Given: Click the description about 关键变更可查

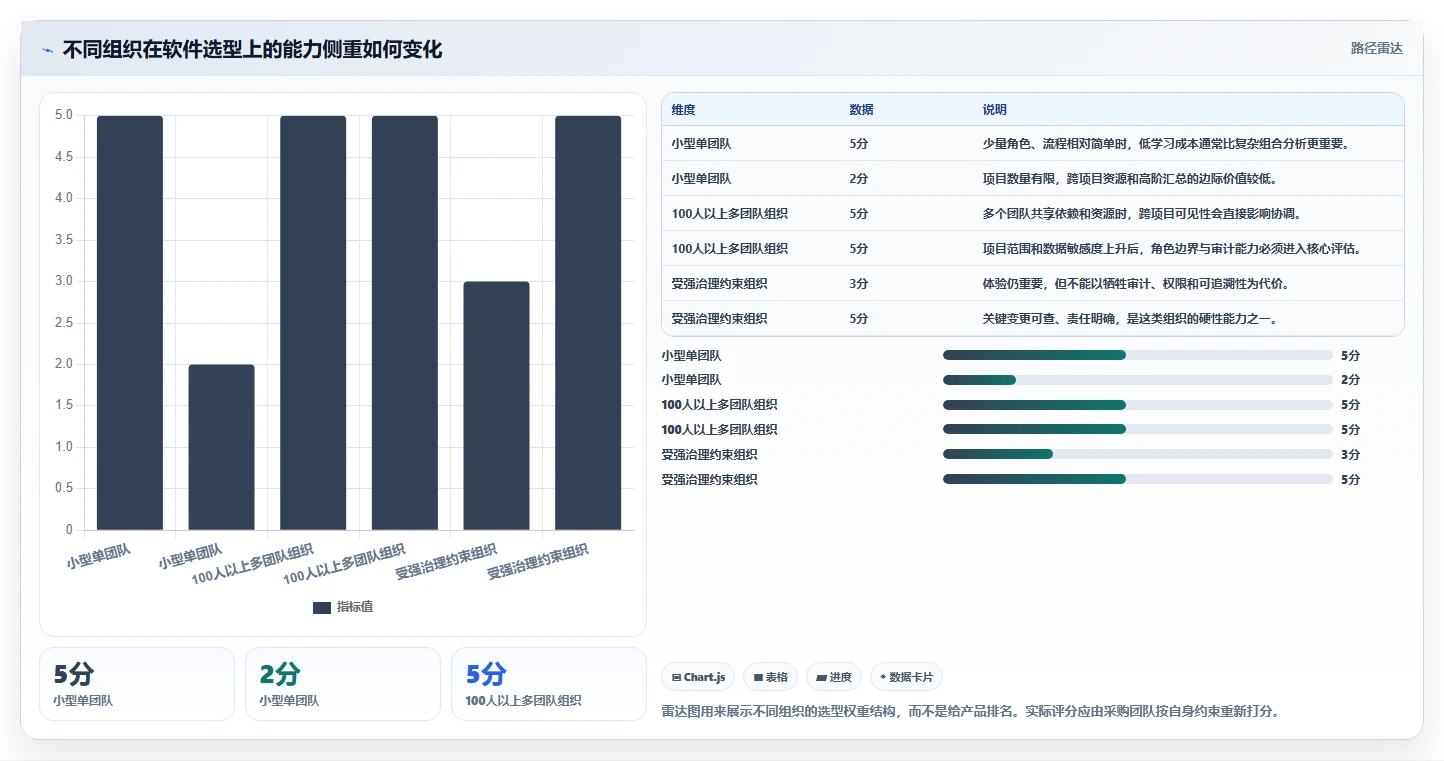Looking at the screenshot, I should click(x=1130, y=319).
